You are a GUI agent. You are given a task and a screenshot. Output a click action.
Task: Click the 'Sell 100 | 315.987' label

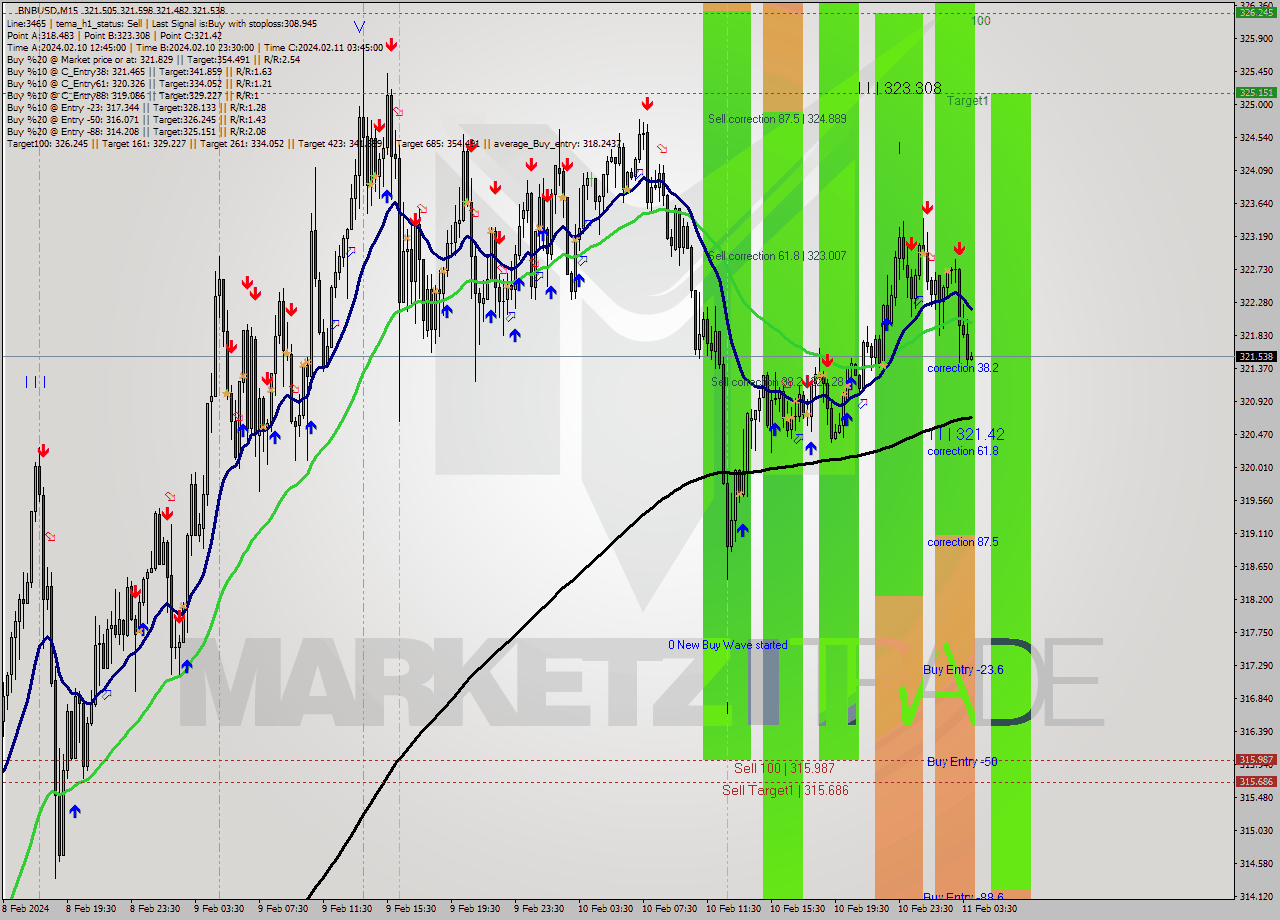[784, 768]
